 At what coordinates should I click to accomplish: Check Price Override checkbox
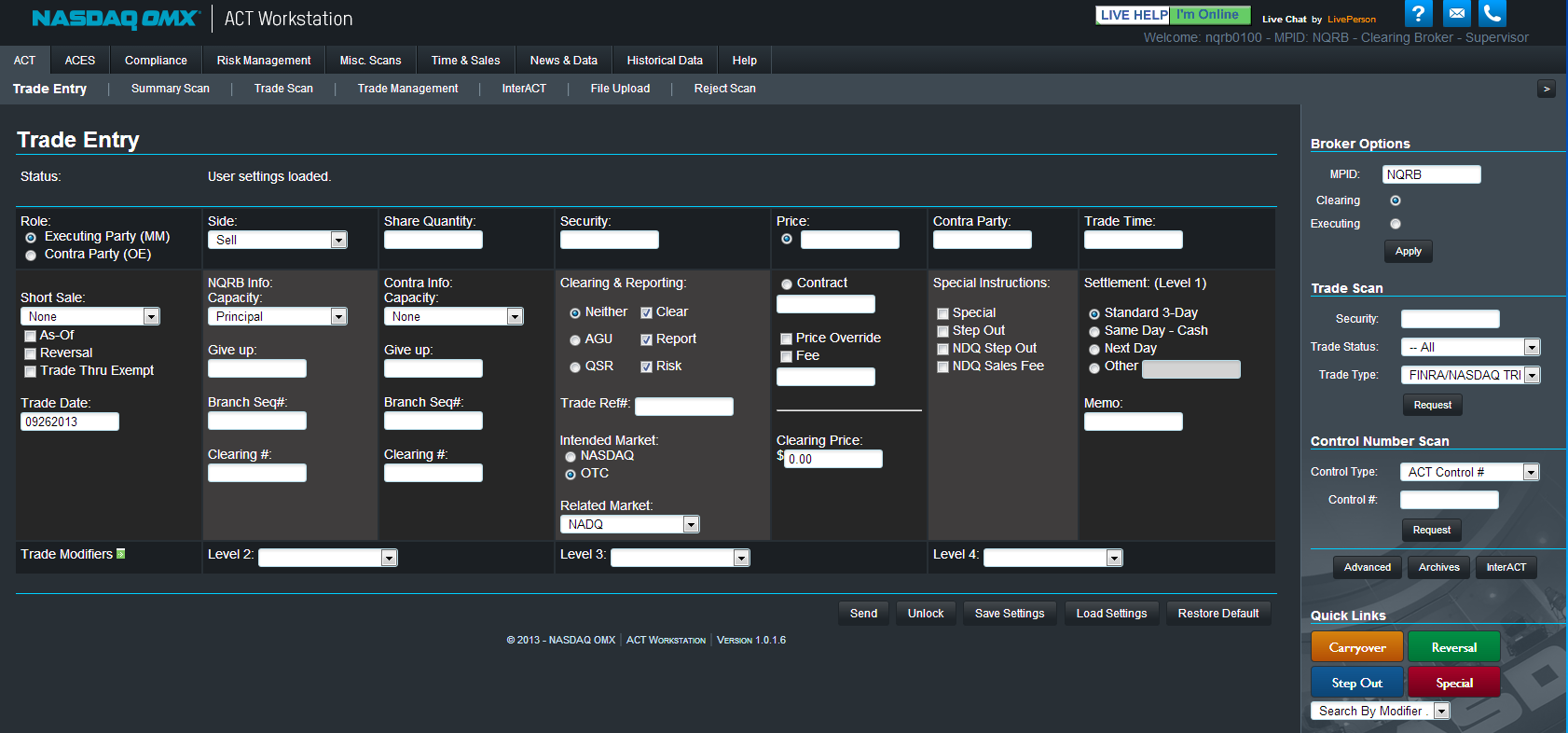click(786, 339)
